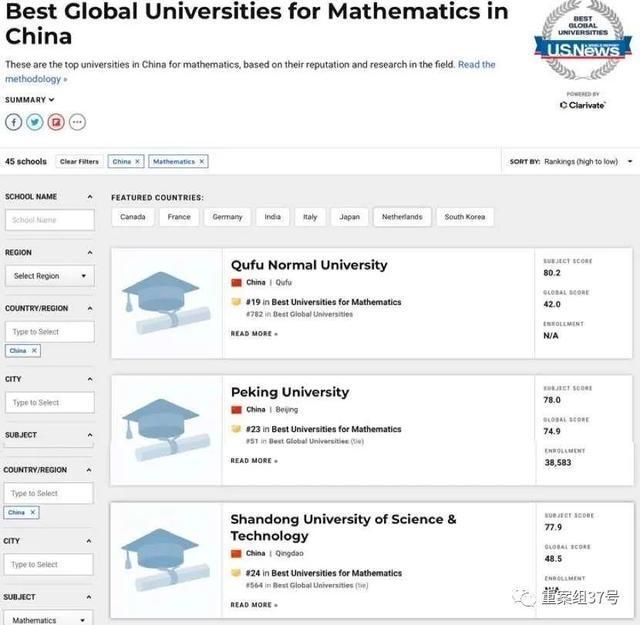Choose South Korea featured country
The height and width of the screenshot is (625, 640).
[465, 217]
